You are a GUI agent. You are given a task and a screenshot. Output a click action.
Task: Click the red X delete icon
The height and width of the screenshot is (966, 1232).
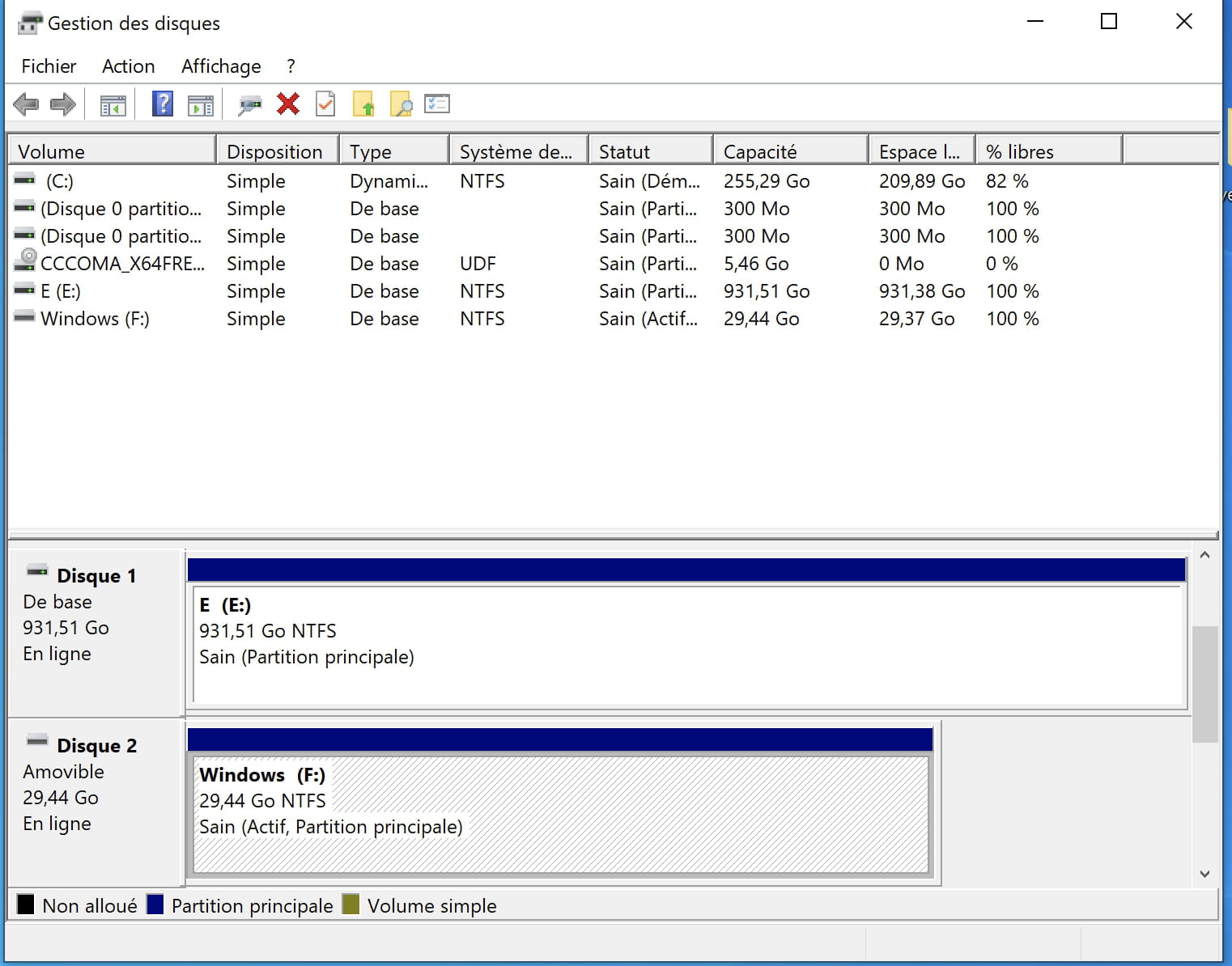288,104
